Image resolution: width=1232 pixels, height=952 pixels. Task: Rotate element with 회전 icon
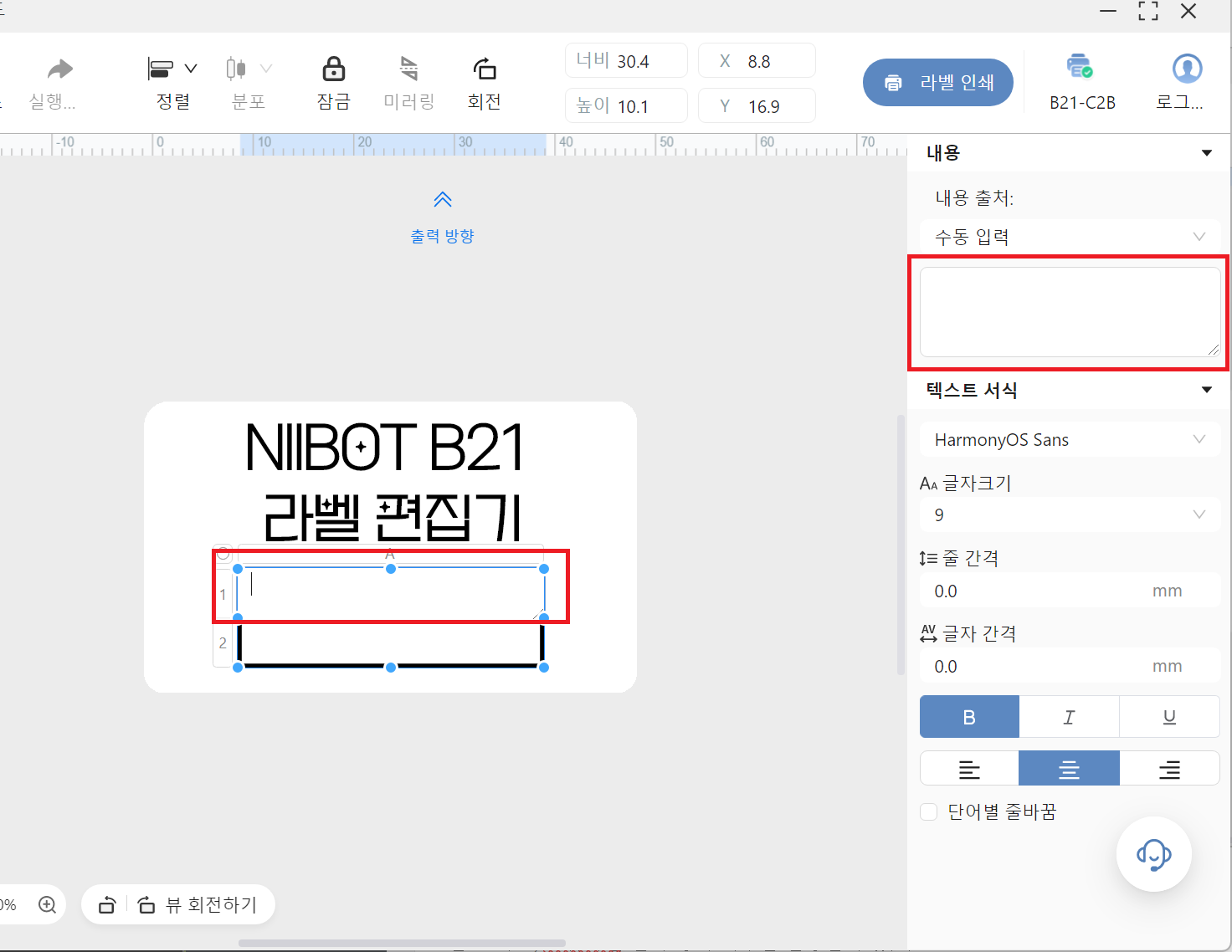484,69
